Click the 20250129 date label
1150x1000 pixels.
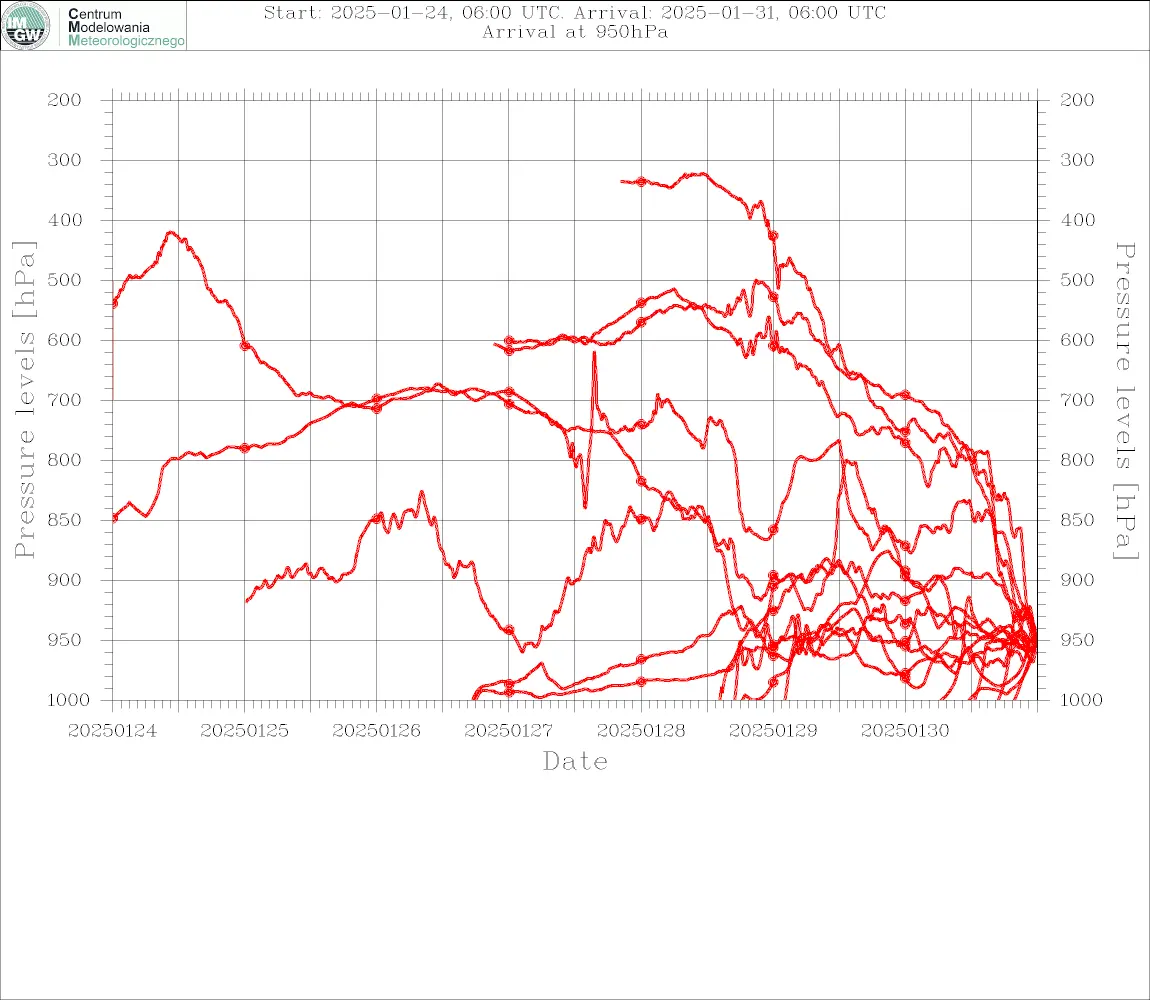point(773,731)
